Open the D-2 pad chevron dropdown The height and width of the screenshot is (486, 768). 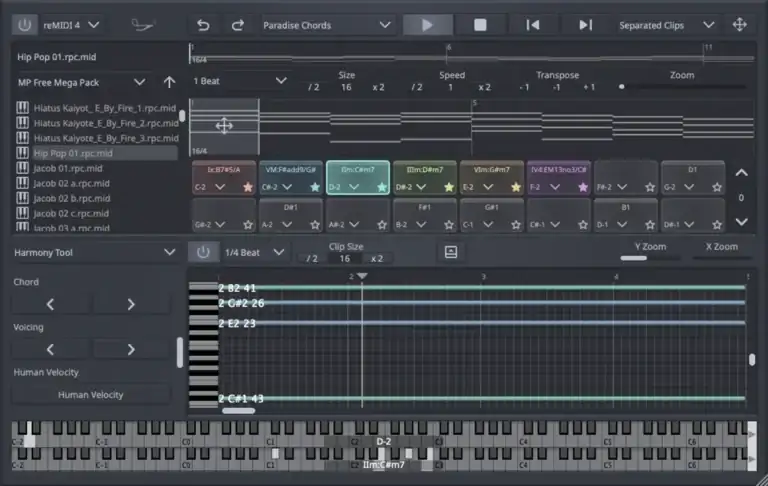point(354,187)
